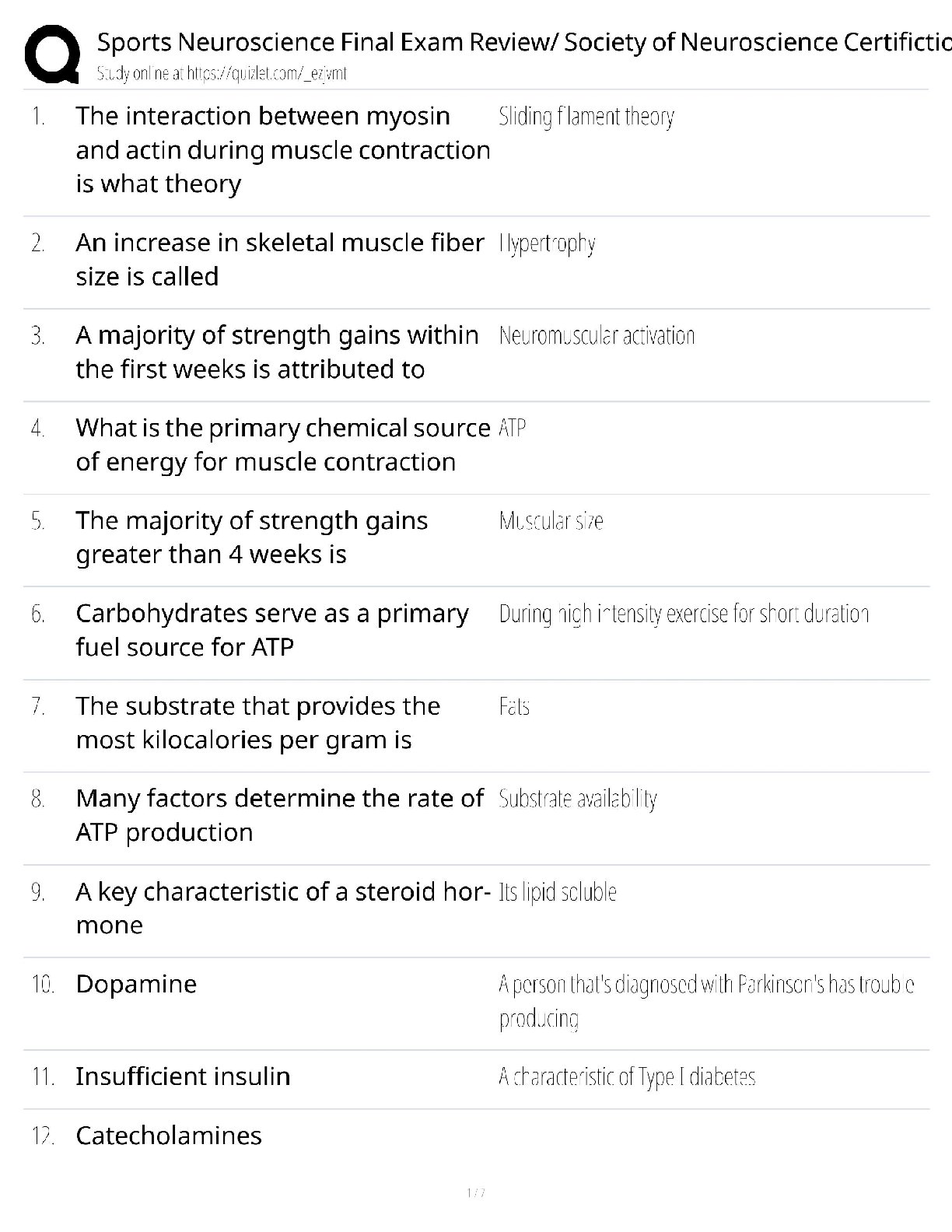Viewport: 952px width, 1232px height.
Task: Click the 'Sliding filament theory' answer
Action: tap(586, 117)
